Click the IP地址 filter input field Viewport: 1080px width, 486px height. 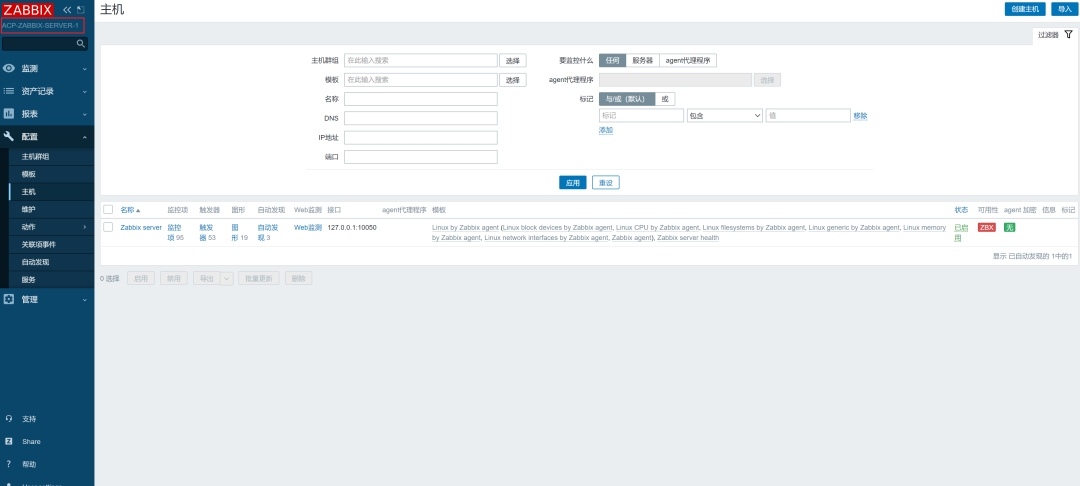pos(421,138)
